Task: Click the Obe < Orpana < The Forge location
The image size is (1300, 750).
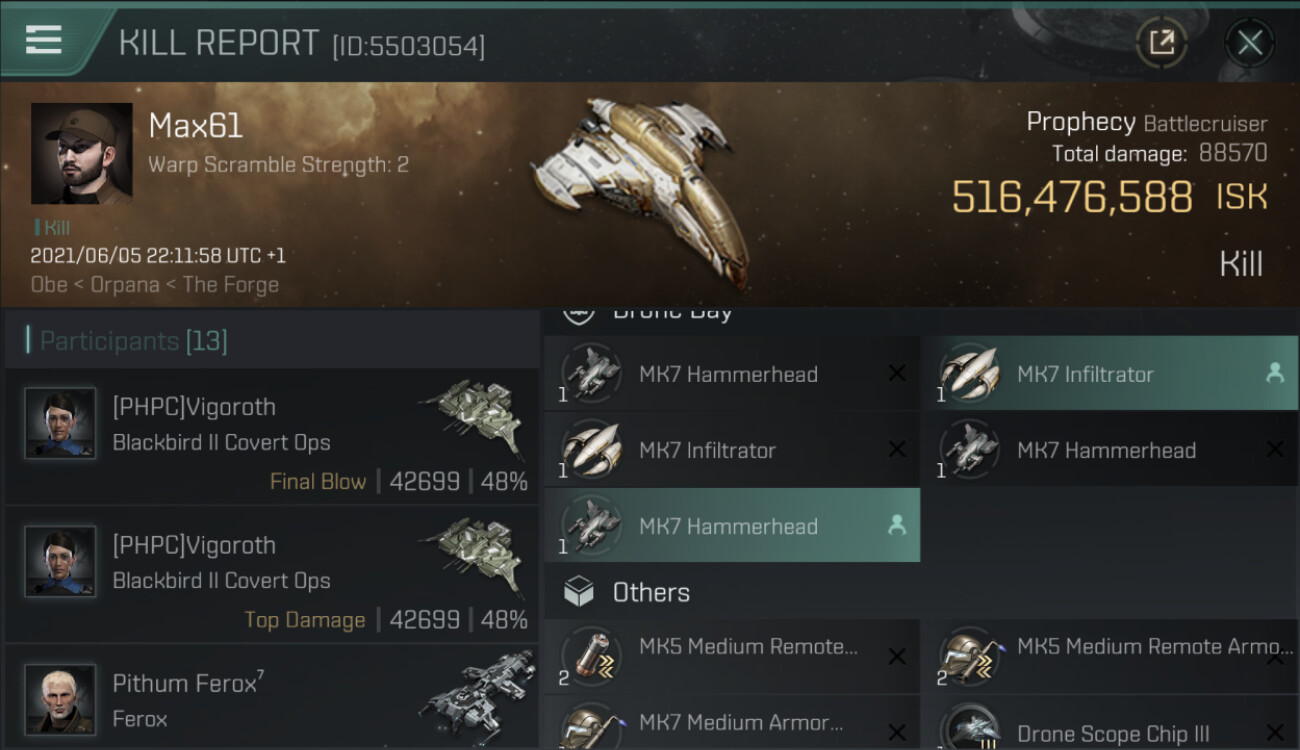Action: [x=155, y=284]
